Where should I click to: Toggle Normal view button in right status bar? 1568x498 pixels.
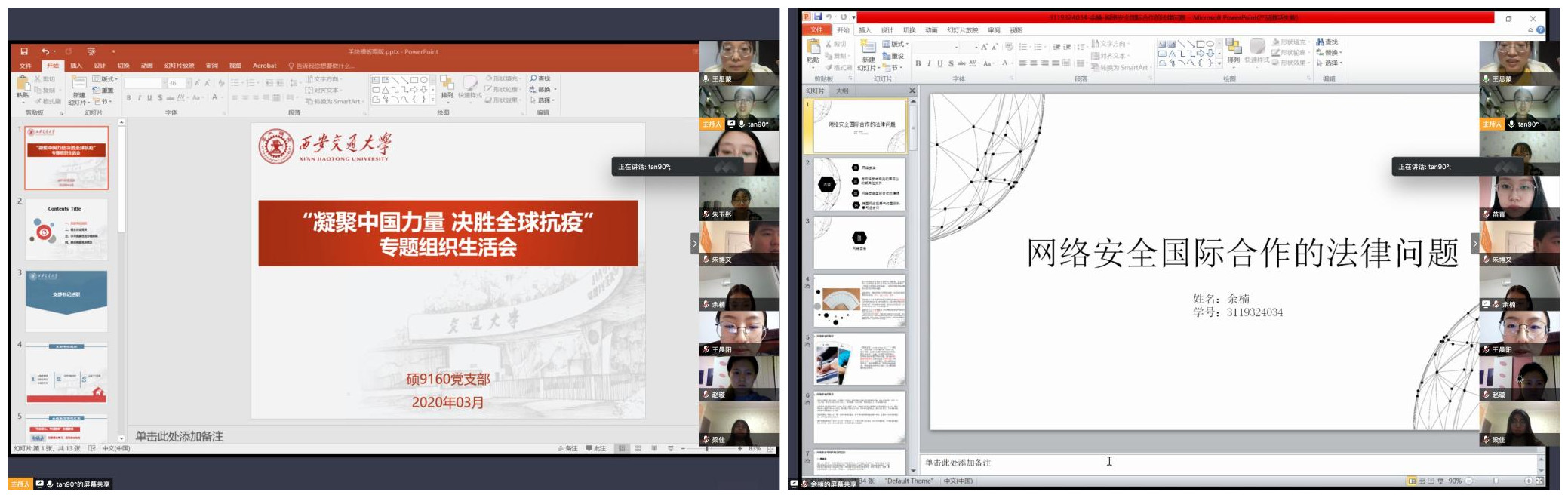click(1412, 481)
